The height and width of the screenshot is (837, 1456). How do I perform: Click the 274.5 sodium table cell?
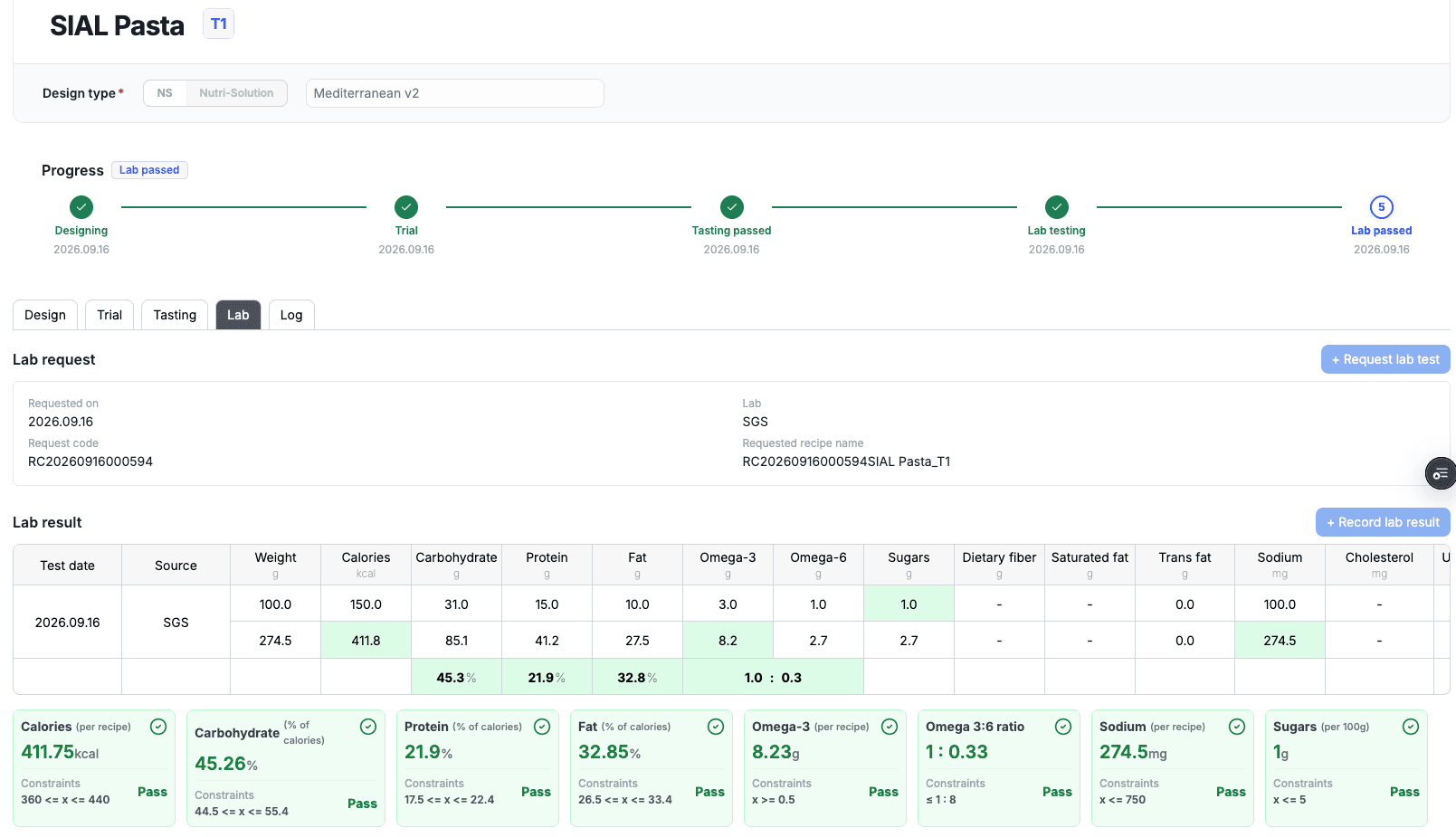pos(1280,640)
